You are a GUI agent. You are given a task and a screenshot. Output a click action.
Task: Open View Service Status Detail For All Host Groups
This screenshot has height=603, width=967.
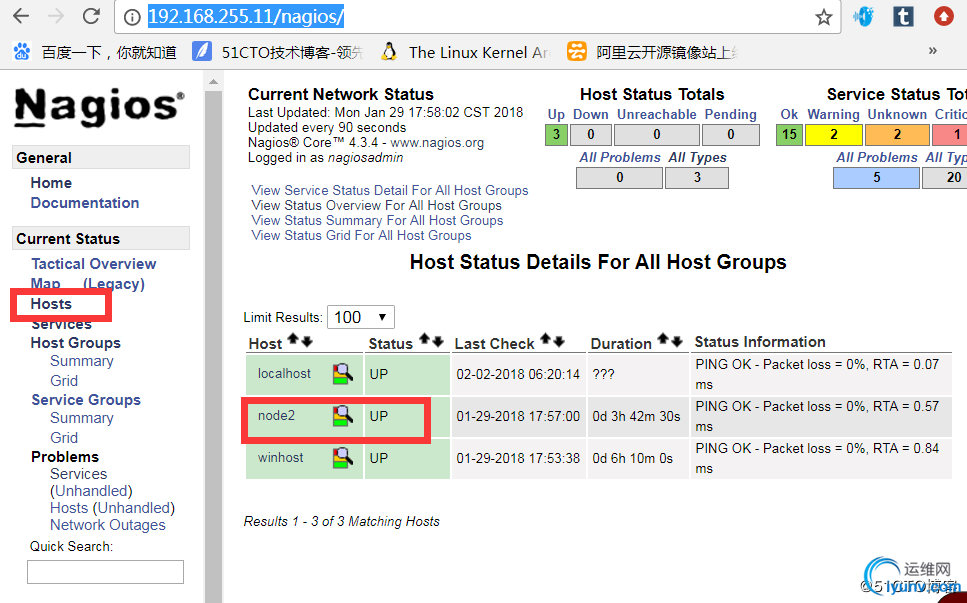click(390, 191)
